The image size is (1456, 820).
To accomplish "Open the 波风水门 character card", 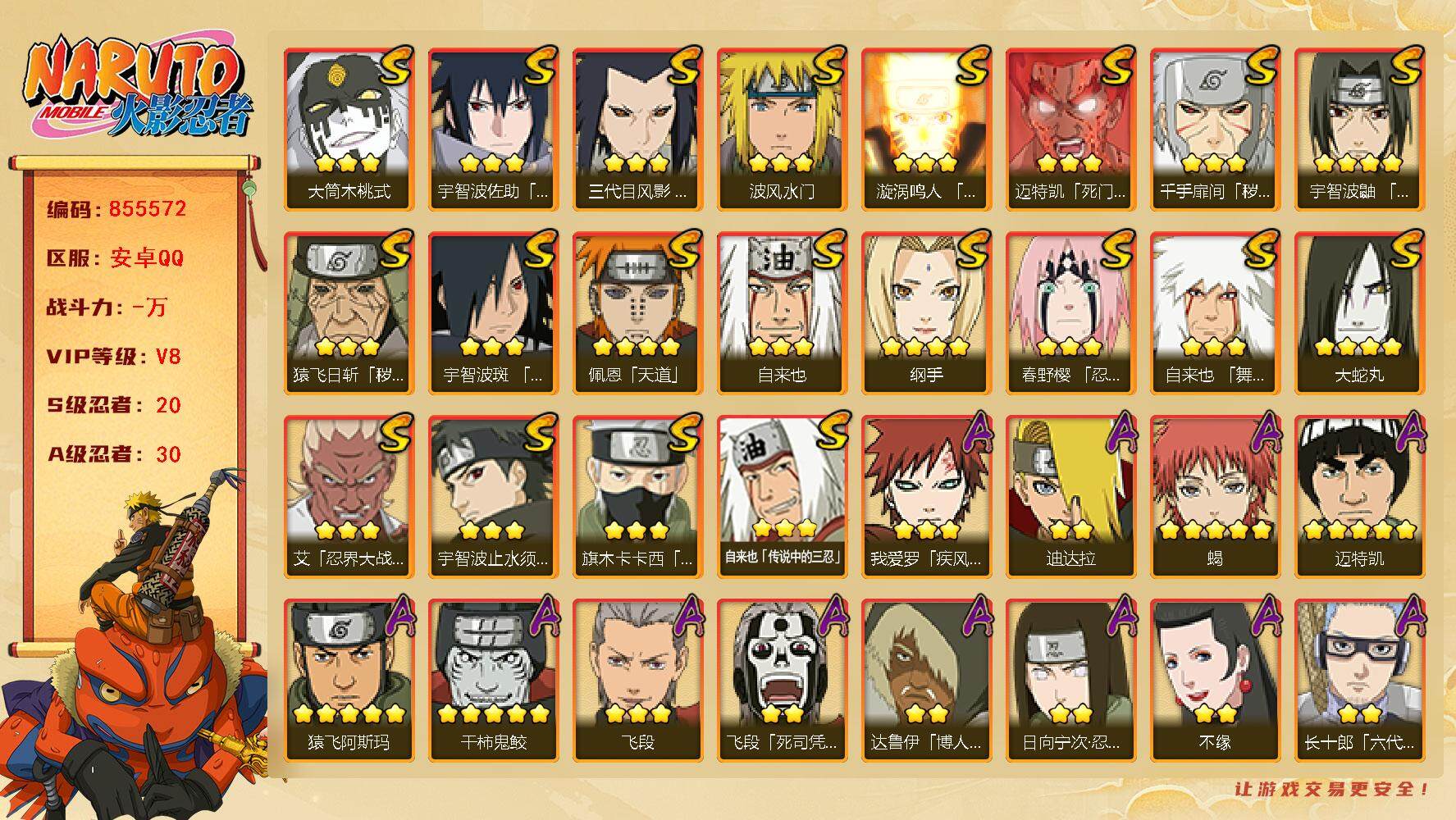I will coord(783,129).
